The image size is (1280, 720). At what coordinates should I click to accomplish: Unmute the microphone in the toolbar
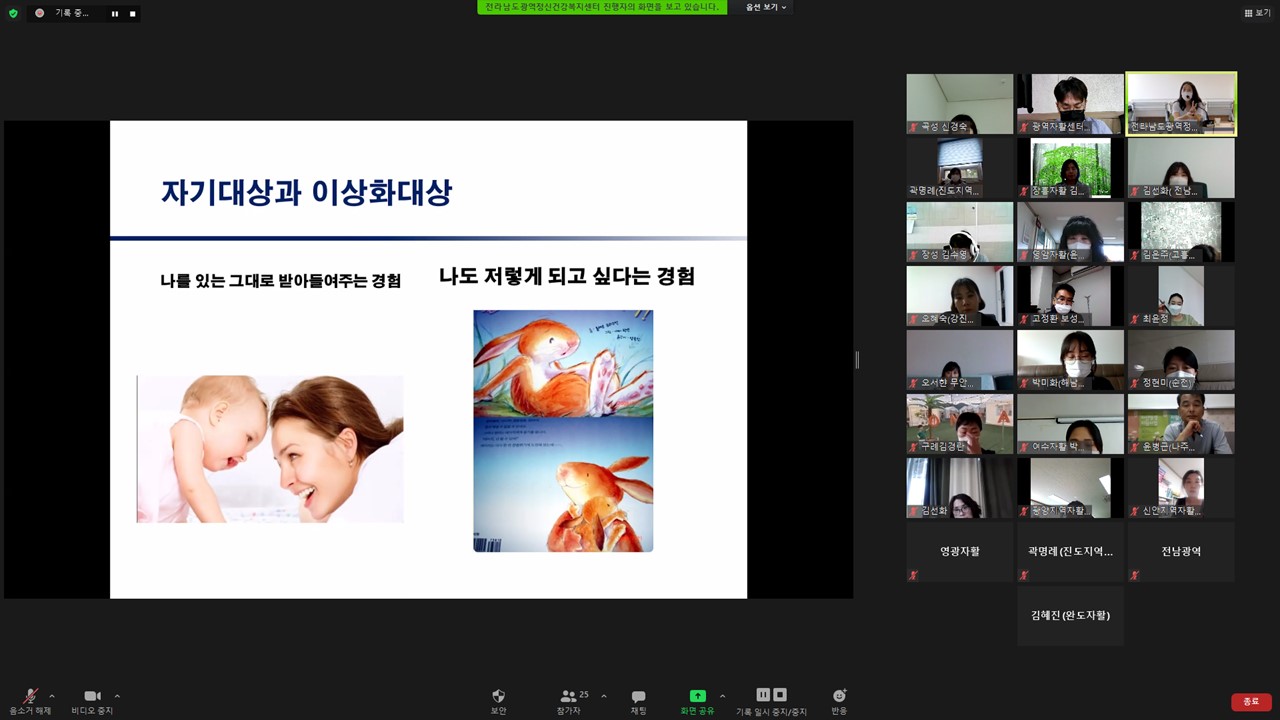[30, 697]
